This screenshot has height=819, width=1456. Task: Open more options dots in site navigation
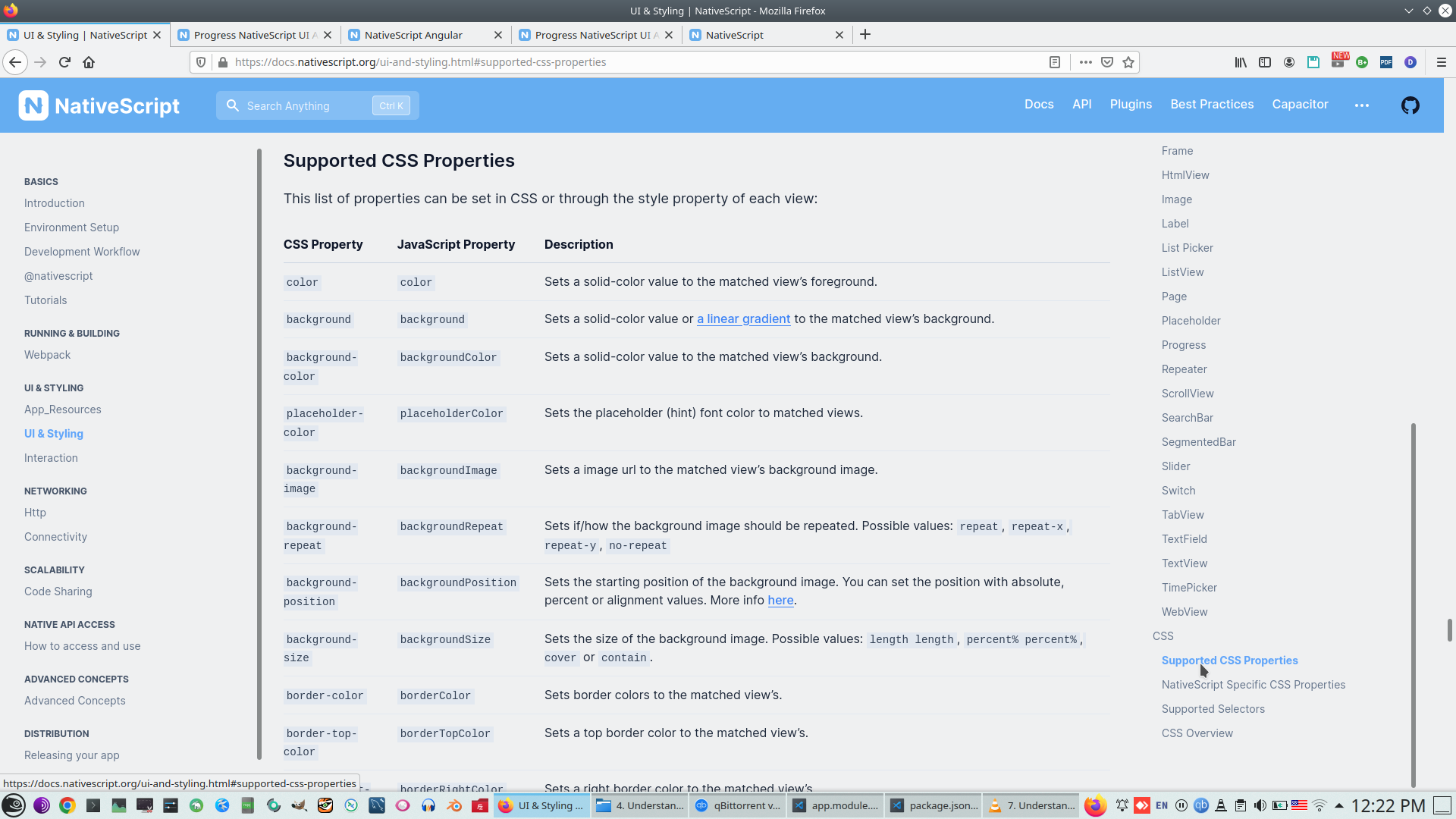[1362, 105]
